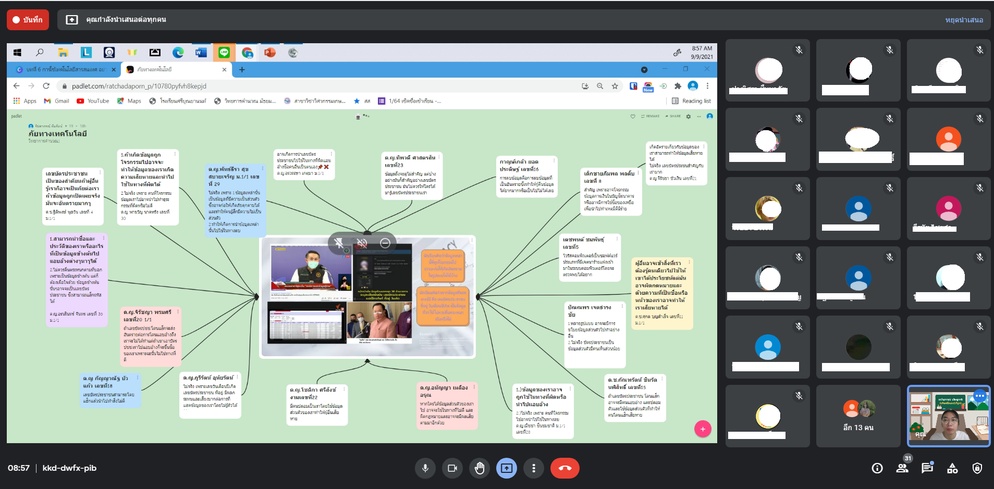Click Padlet pink add post button
The height and width of the screenshot is (489, 994).
702,428
